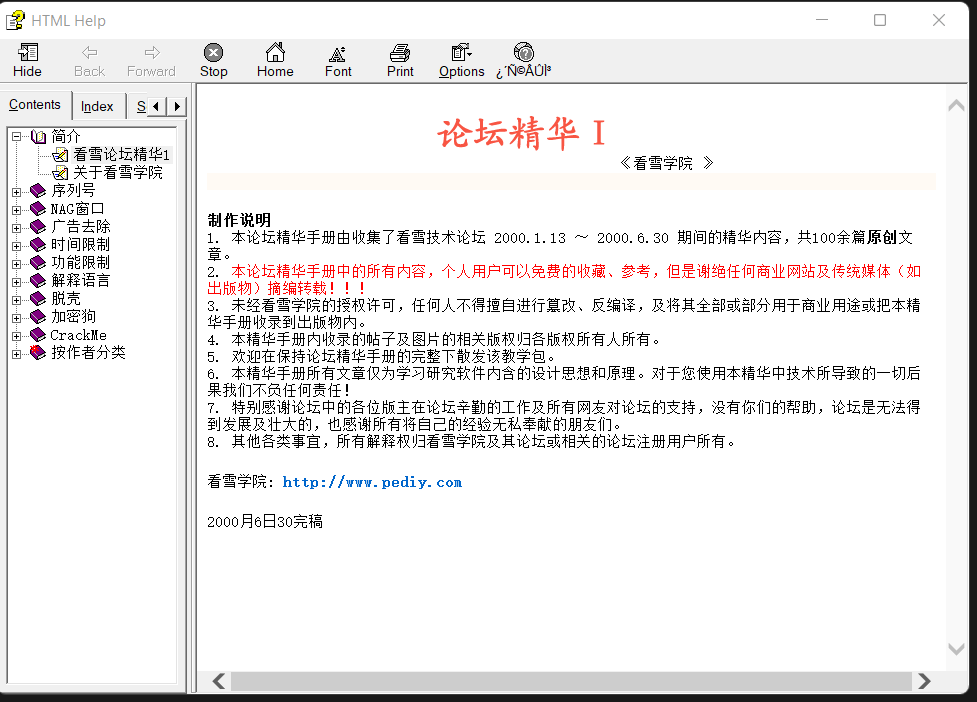This screenshot has height=702, width=977.
Task: Click the horizontal scrollbar right arrow
Action: point(925,681)
